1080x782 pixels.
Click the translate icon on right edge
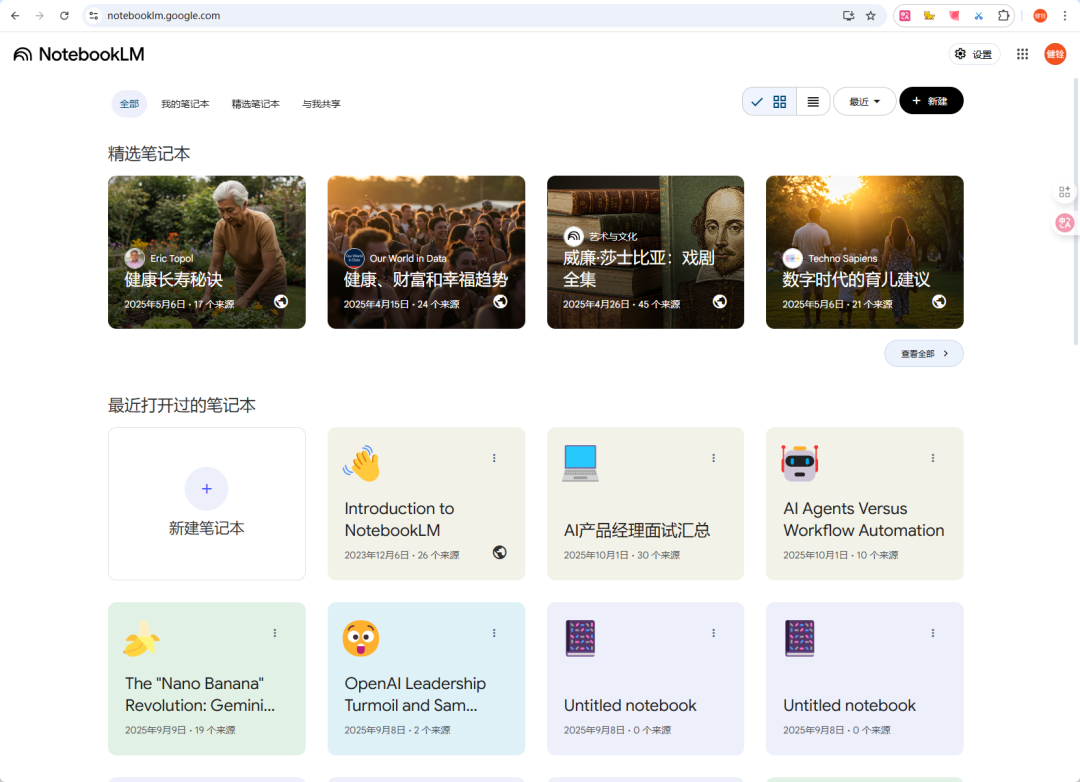click(x=1064, y=223)
